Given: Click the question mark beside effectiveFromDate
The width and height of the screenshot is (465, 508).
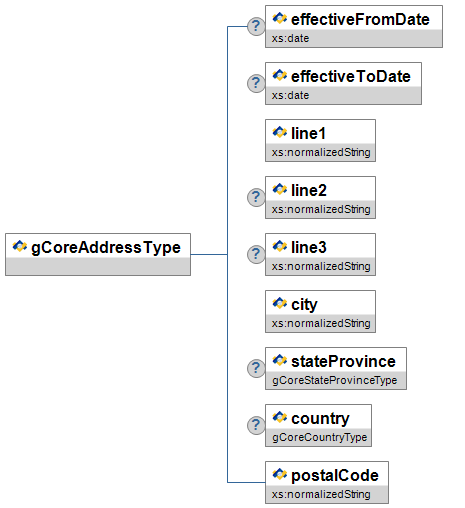Looking at the screenshot, I should (x=256, y=26).
